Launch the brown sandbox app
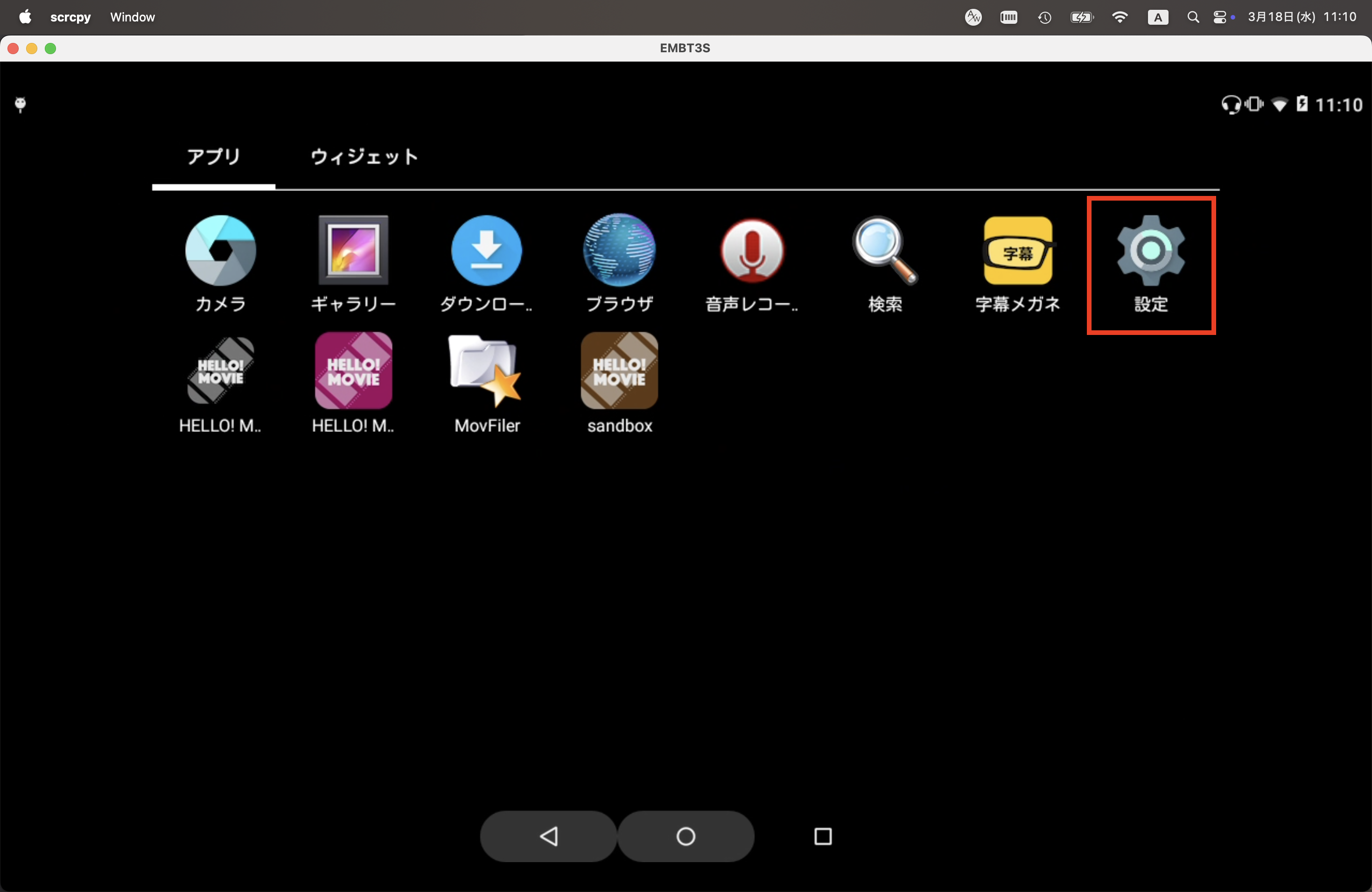The image size is (1372, 892). click(619, 371)
